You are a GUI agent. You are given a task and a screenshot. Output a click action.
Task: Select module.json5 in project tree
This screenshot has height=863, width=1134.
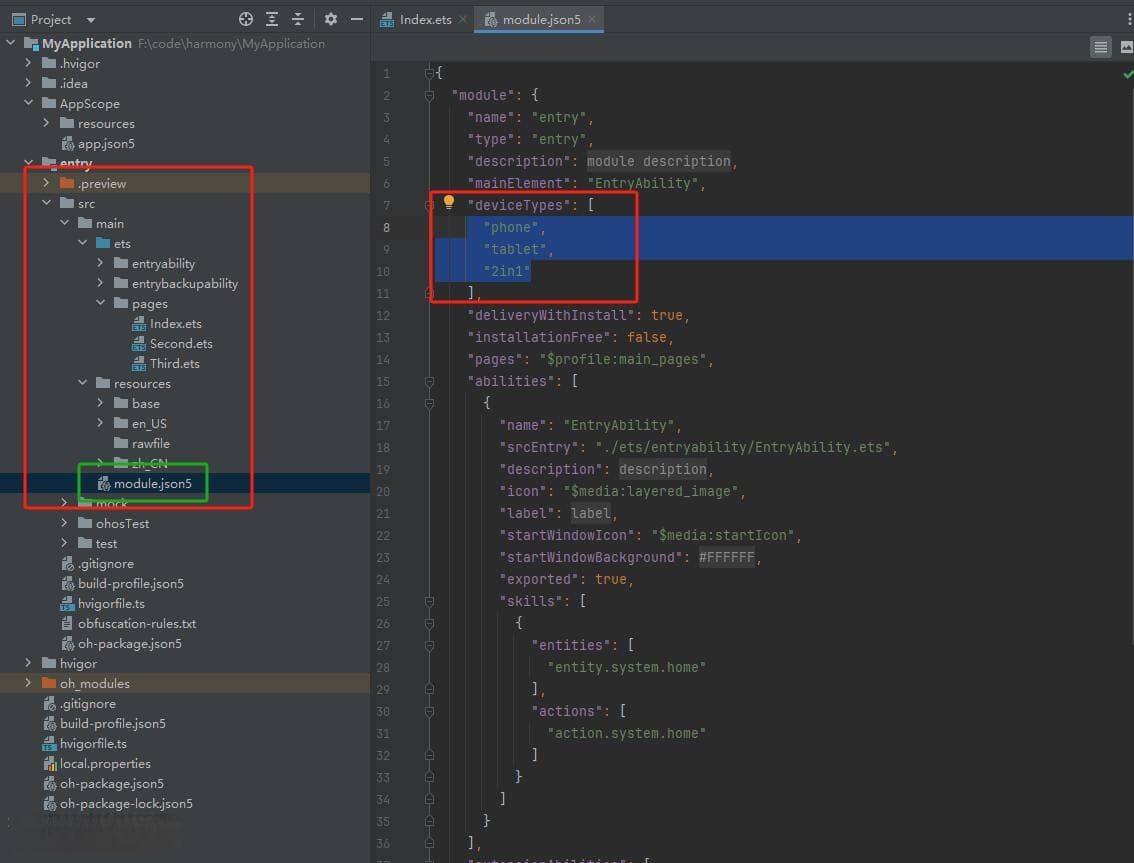point(153,483)
